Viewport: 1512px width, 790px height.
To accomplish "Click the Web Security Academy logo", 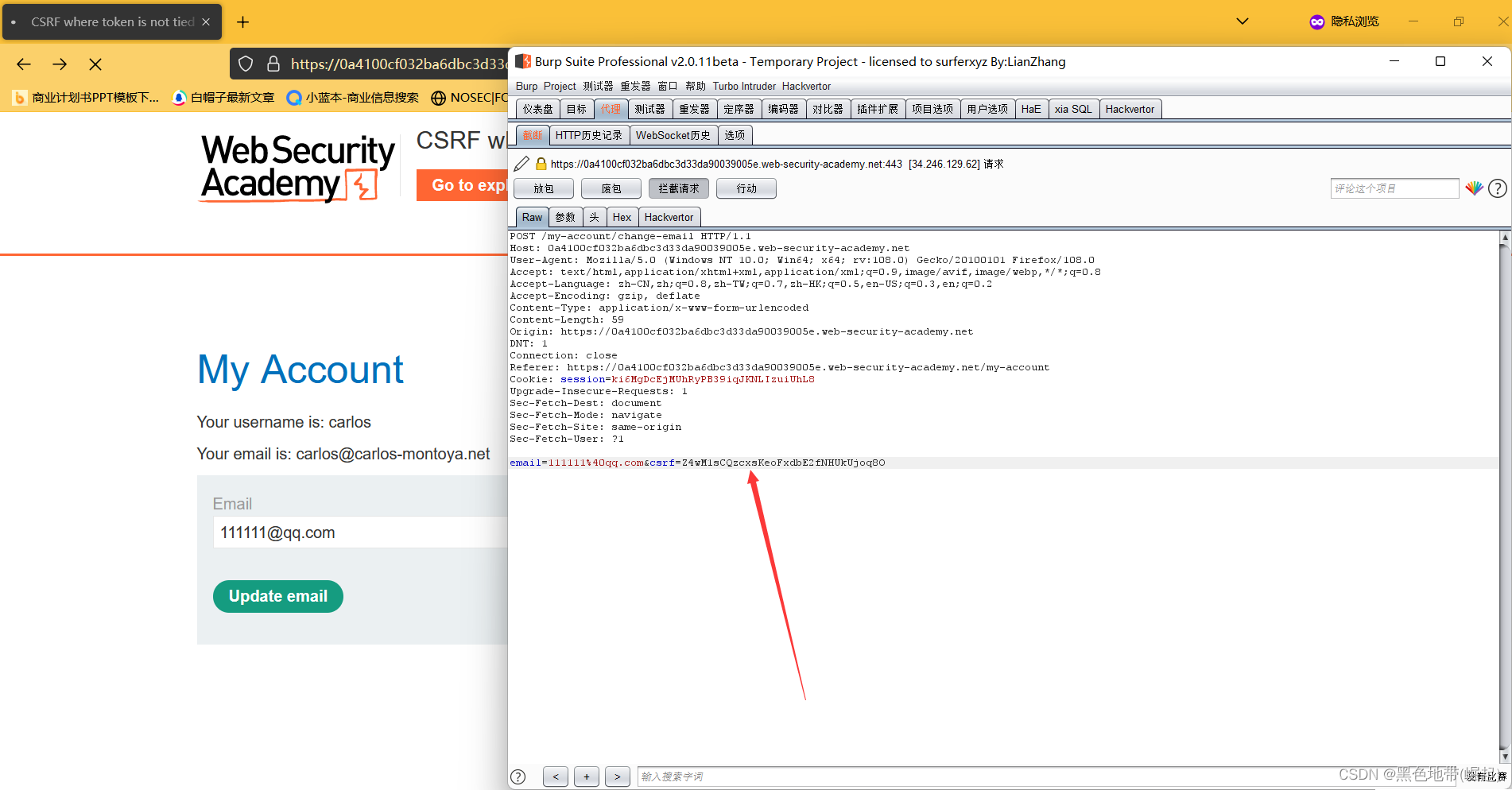I will pos(298,168).
